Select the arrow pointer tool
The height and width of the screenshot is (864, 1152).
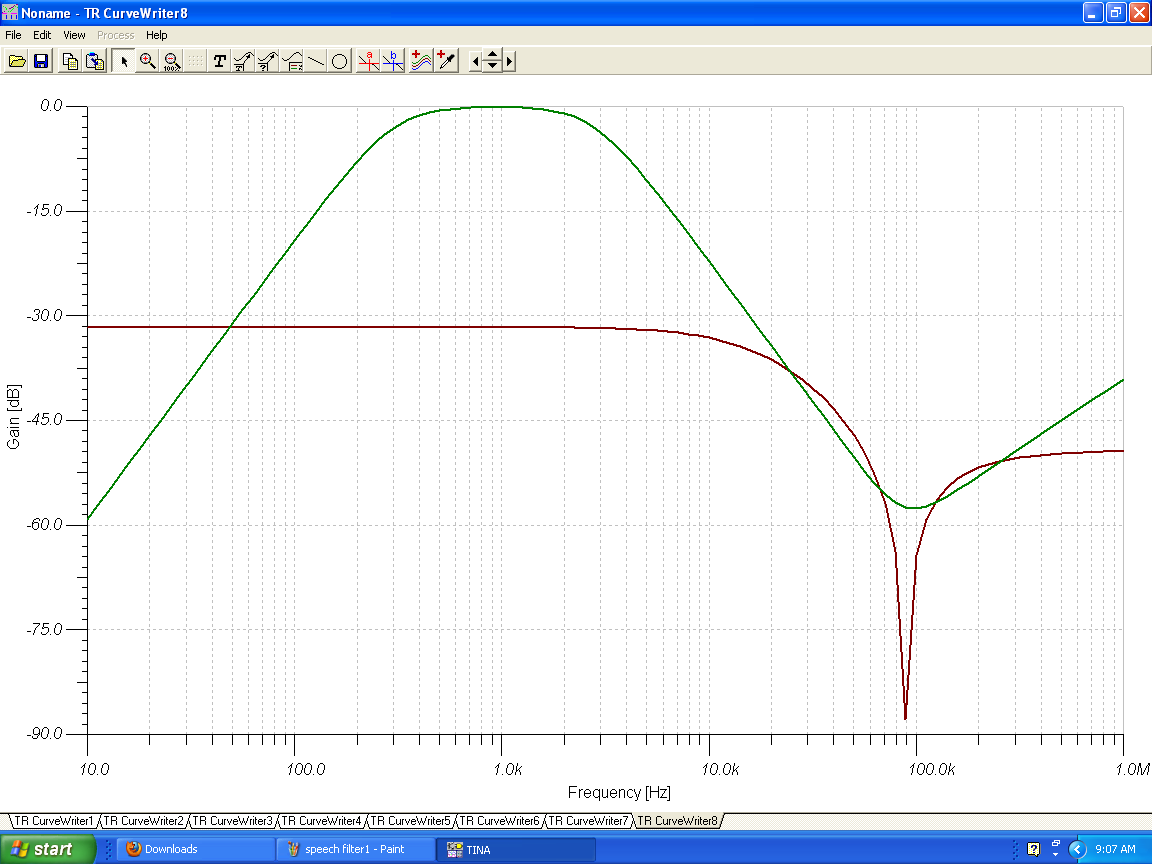[x=124, y=61]
